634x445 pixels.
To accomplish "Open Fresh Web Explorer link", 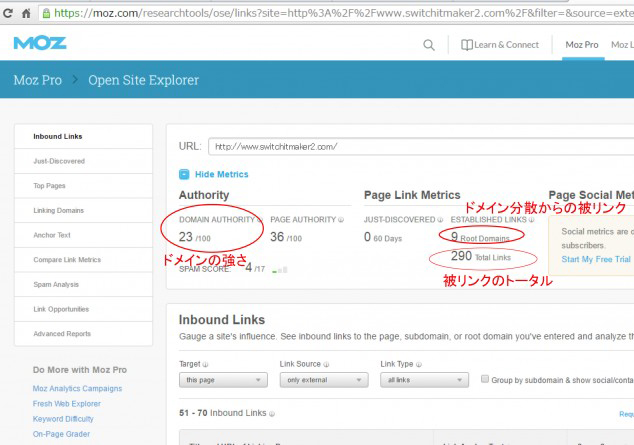I will point(67,404).
